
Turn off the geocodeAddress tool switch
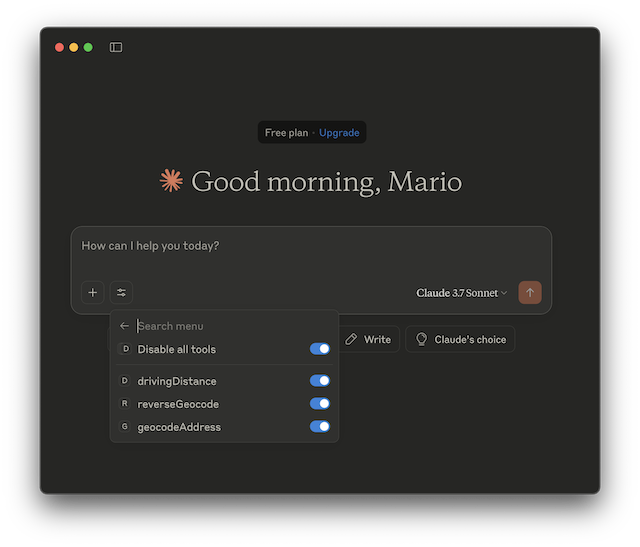click(x=320, y=426)
